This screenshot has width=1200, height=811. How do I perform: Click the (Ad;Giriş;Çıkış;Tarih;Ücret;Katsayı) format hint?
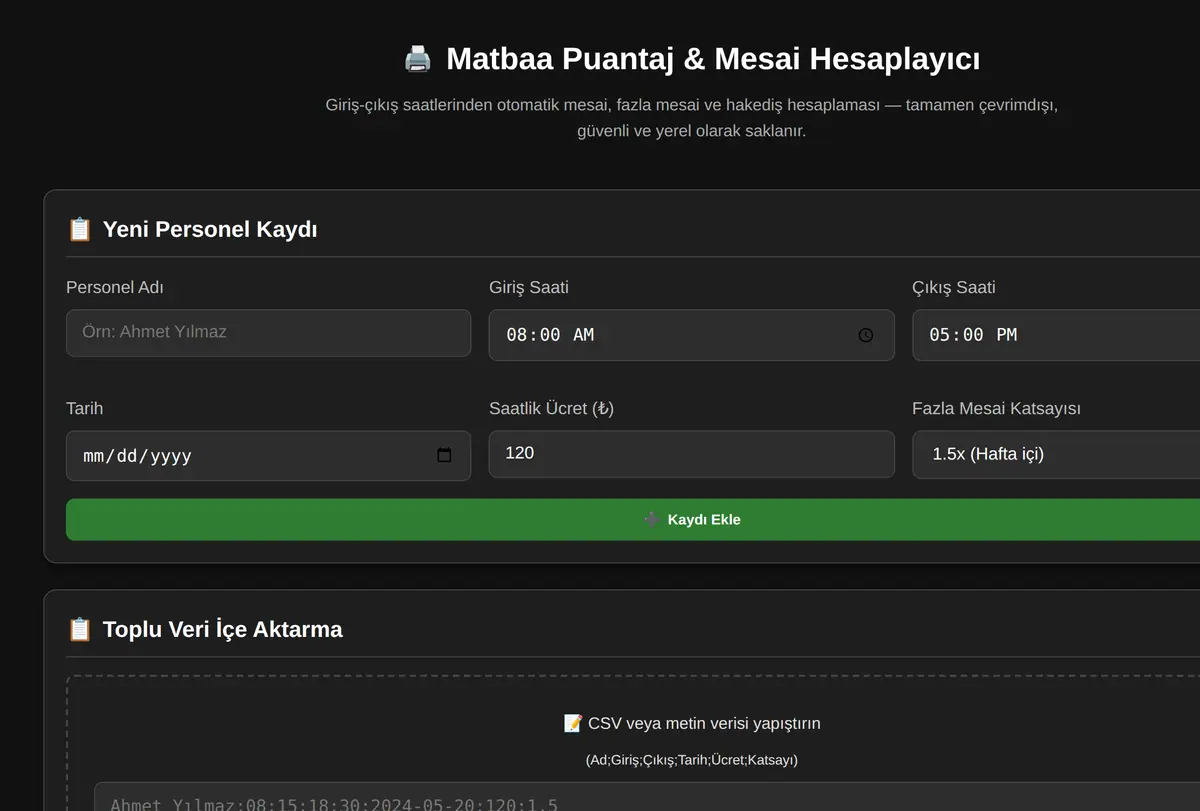[692, 760]
